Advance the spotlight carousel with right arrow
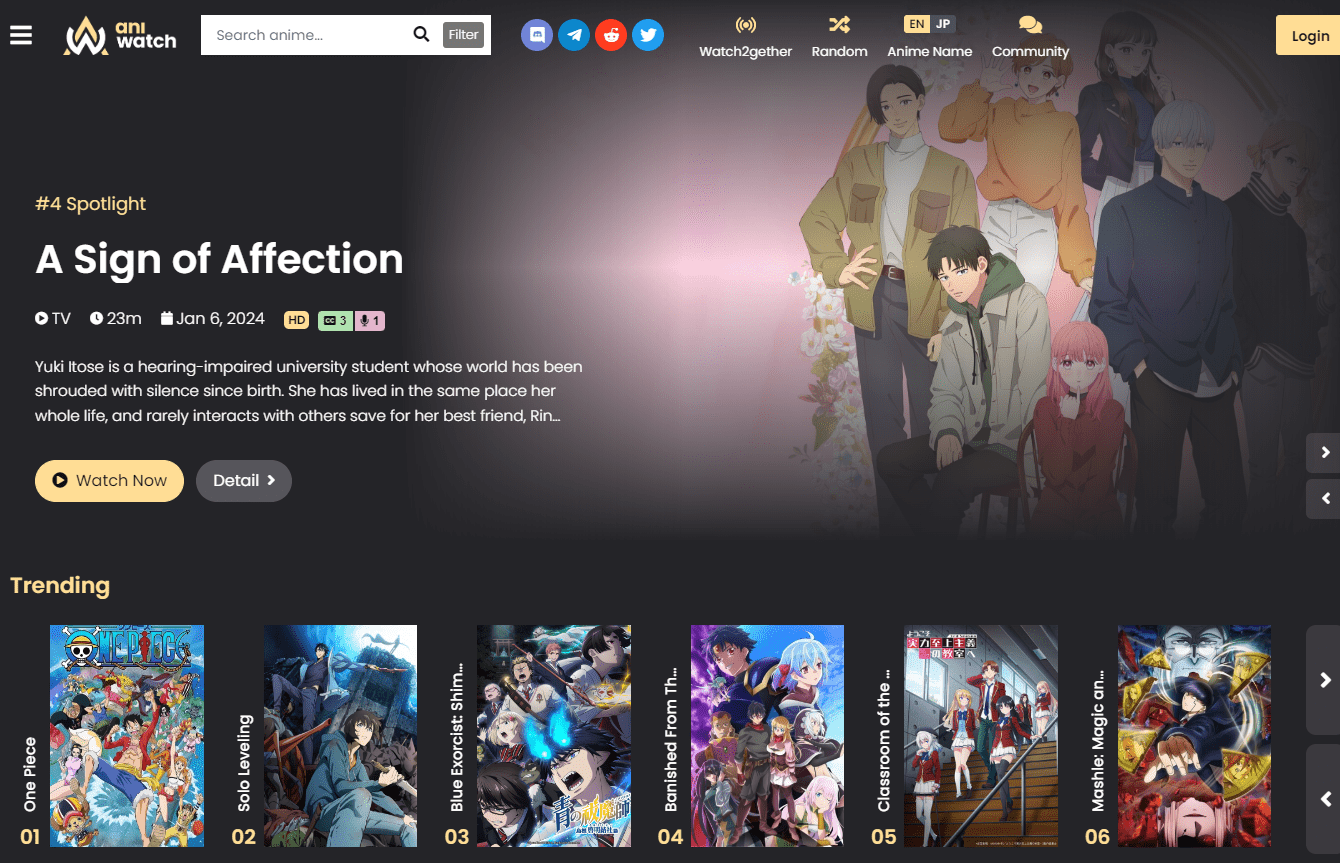 (1324, 452)
